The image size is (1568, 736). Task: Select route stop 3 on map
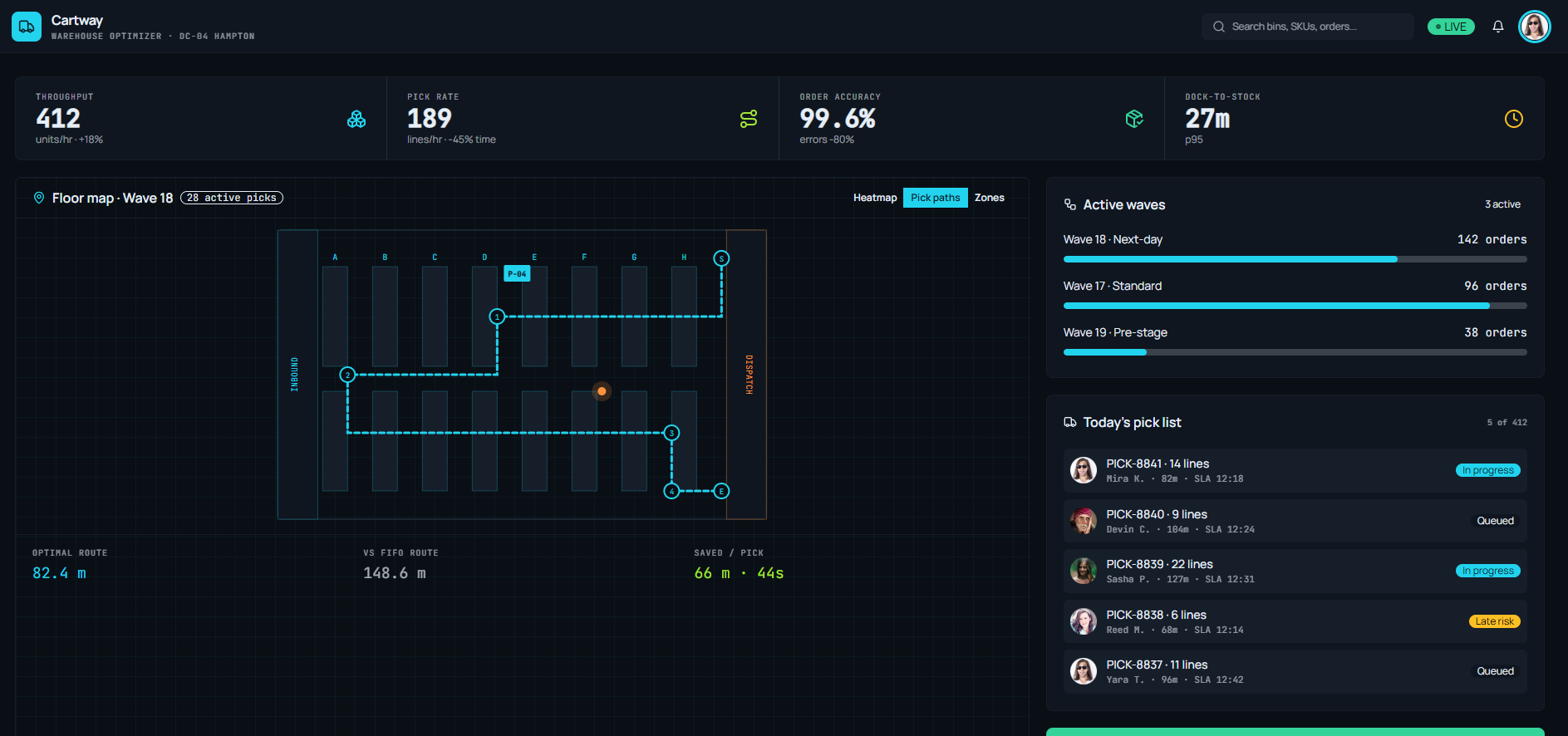tap(671, 433)
